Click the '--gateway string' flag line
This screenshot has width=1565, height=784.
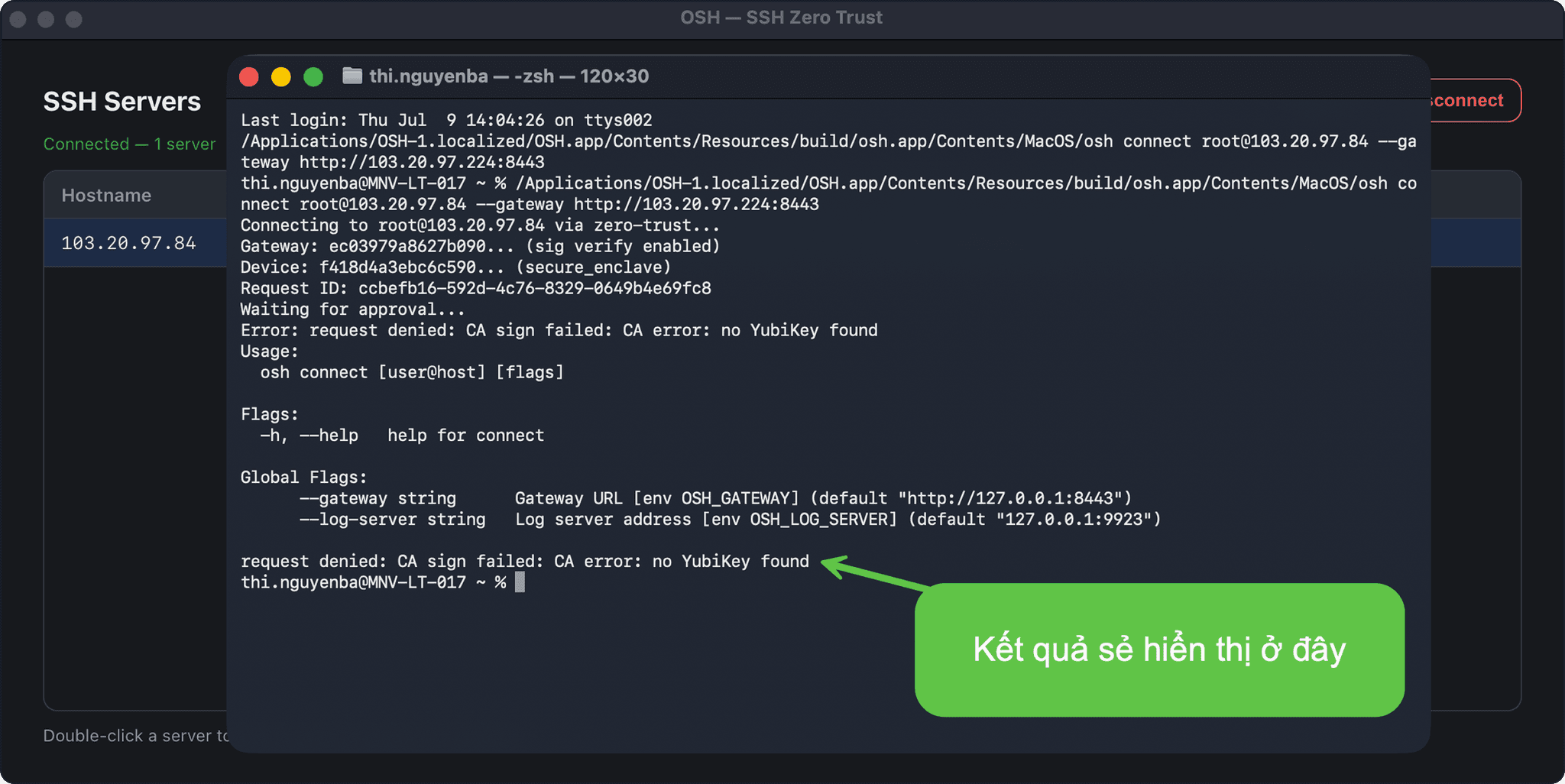[715, 498]
